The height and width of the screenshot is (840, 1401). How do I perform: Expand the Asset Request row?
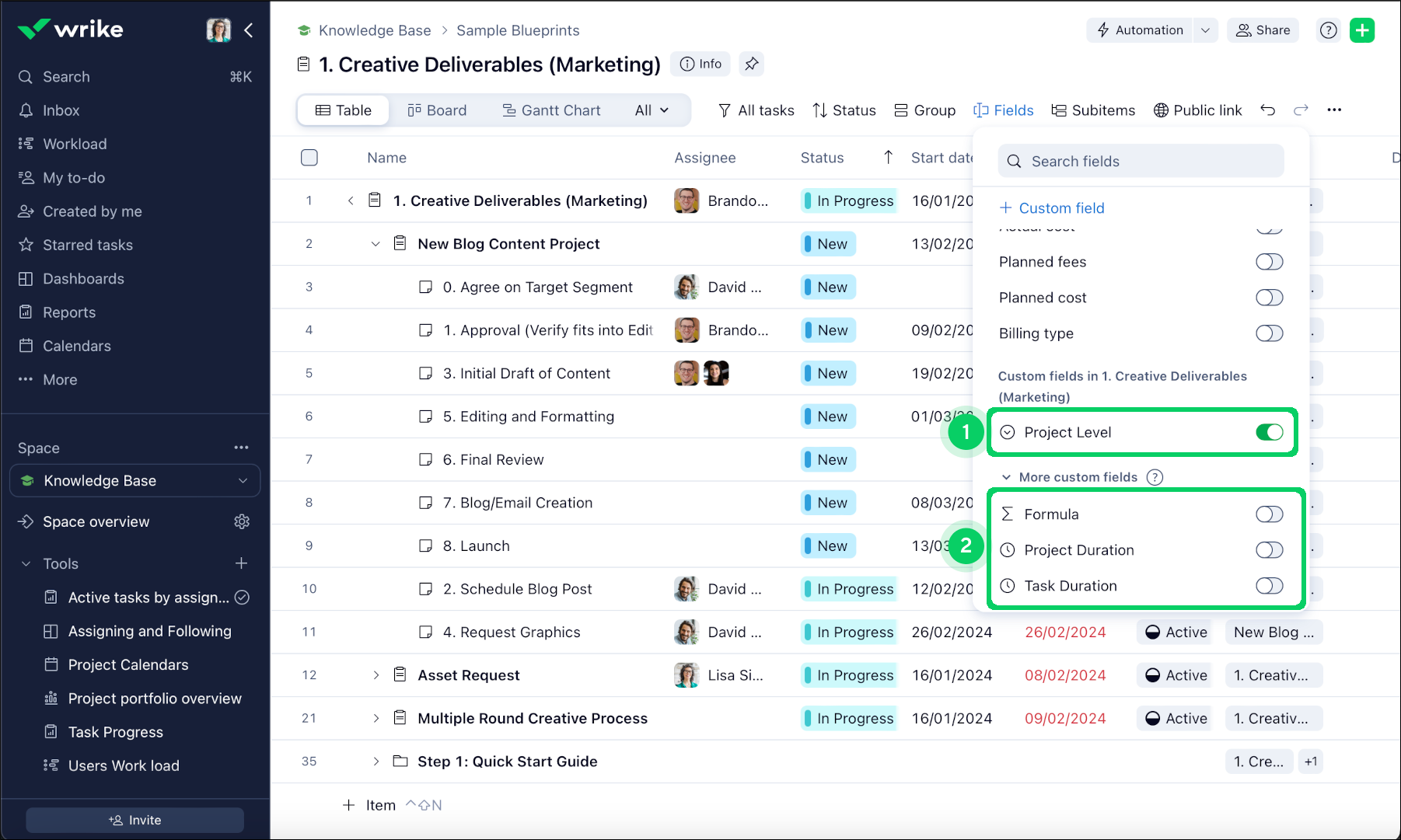(376, 675)
